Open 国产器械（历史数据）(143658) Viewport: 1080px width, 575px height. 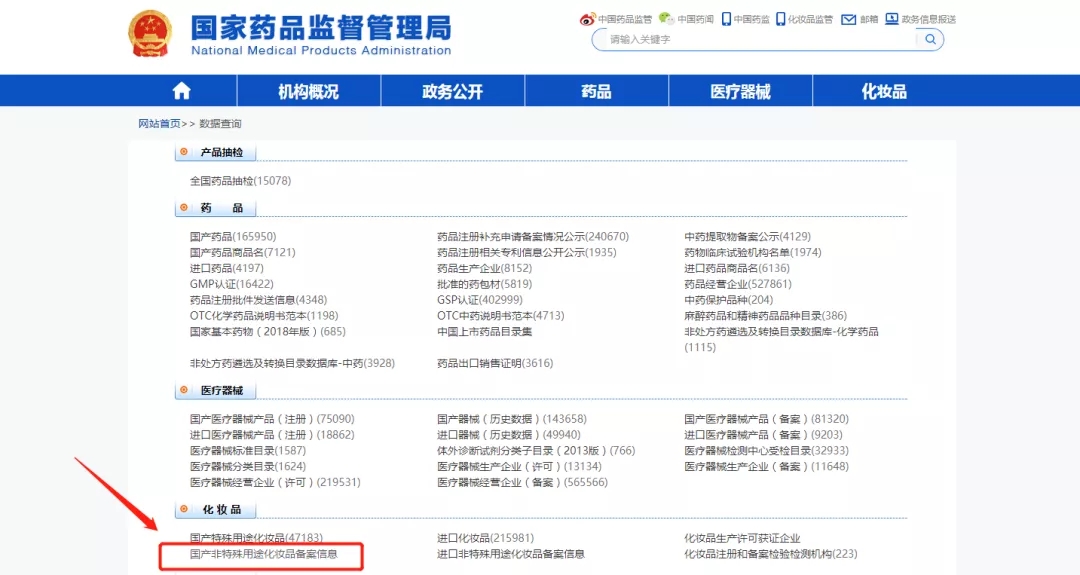coord(512,419)
